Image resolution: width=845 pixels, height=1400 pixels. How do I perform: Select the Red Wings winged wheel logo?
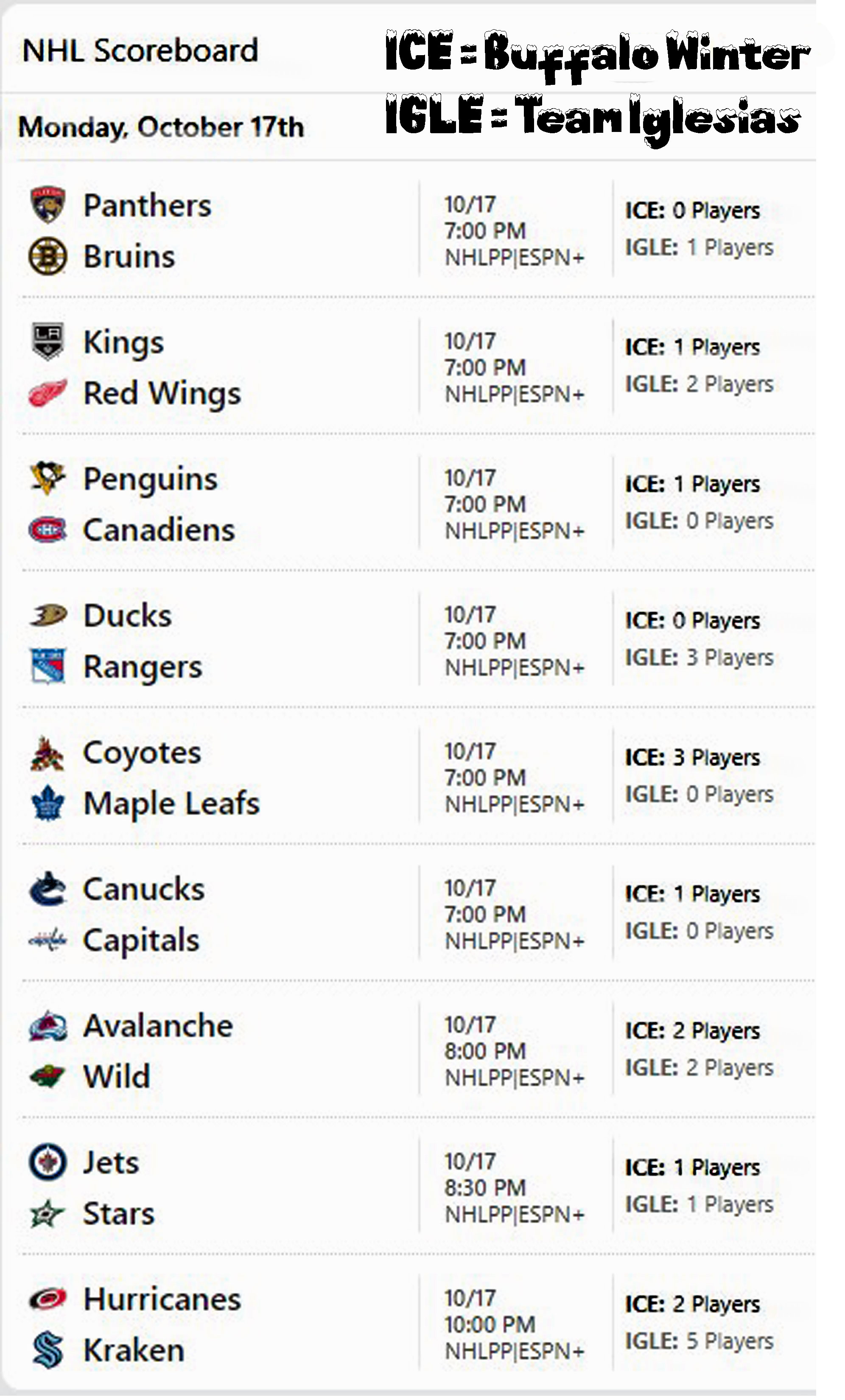48,392
